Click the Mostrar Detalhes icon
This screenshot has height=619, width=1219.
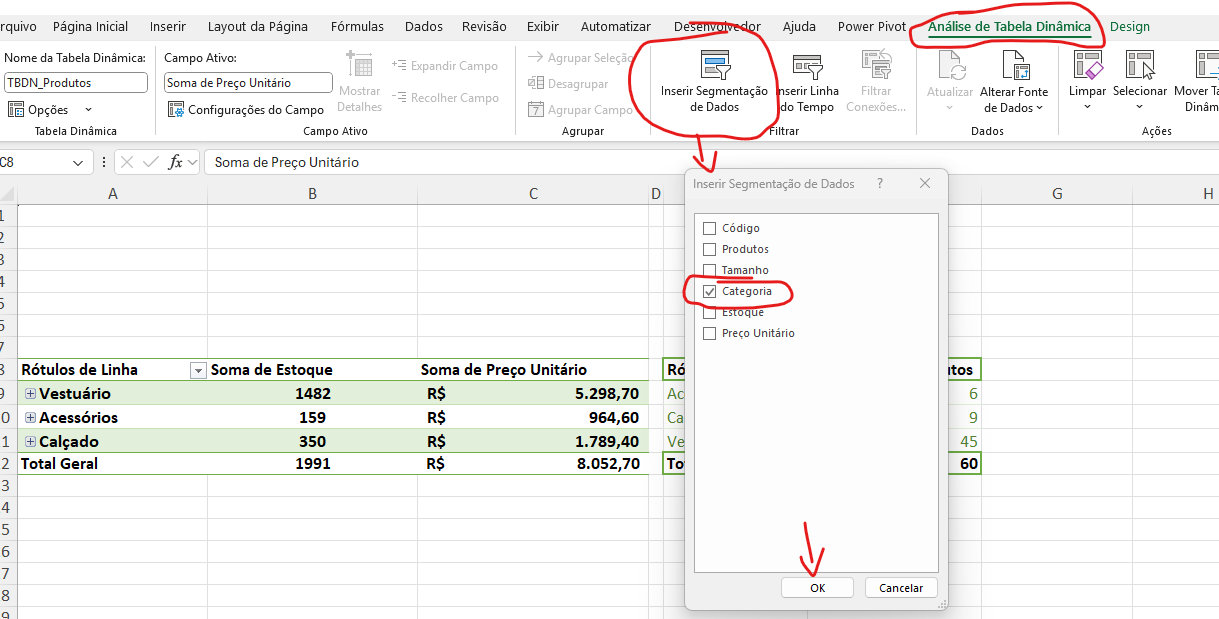coord(359,65)
